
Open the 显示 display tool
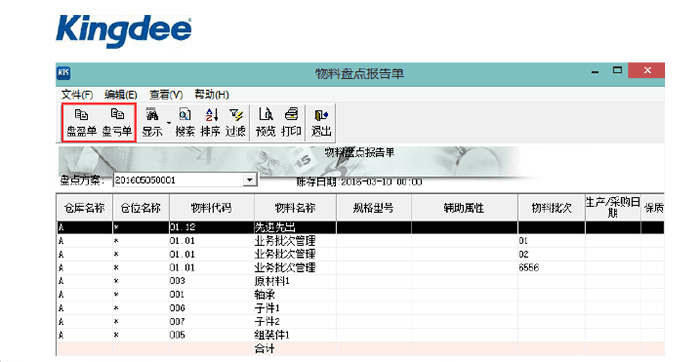pos(152,123)
